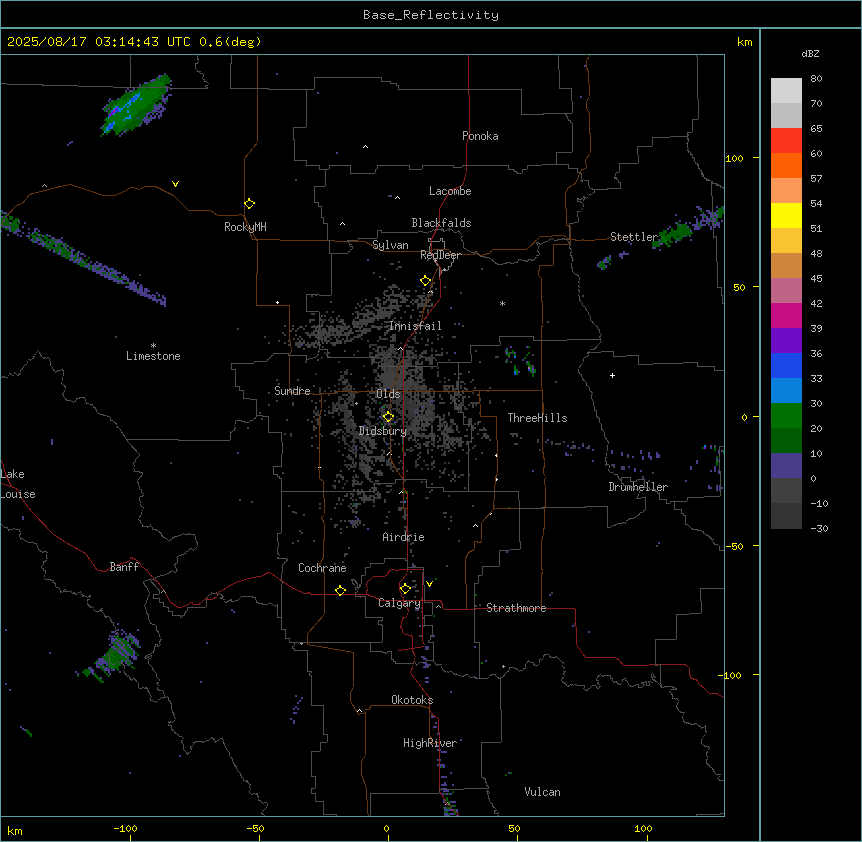Select the Calgary label

tap(399, 603)
